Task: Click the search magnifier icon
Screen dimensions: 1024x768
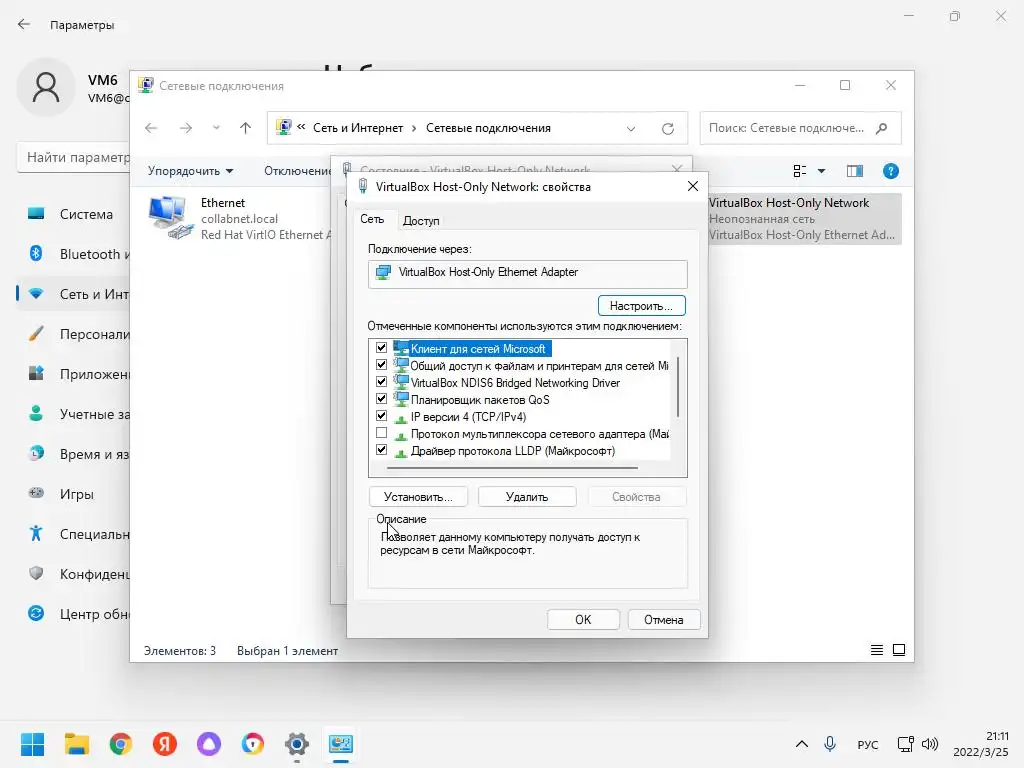Action: click(882, 128)
